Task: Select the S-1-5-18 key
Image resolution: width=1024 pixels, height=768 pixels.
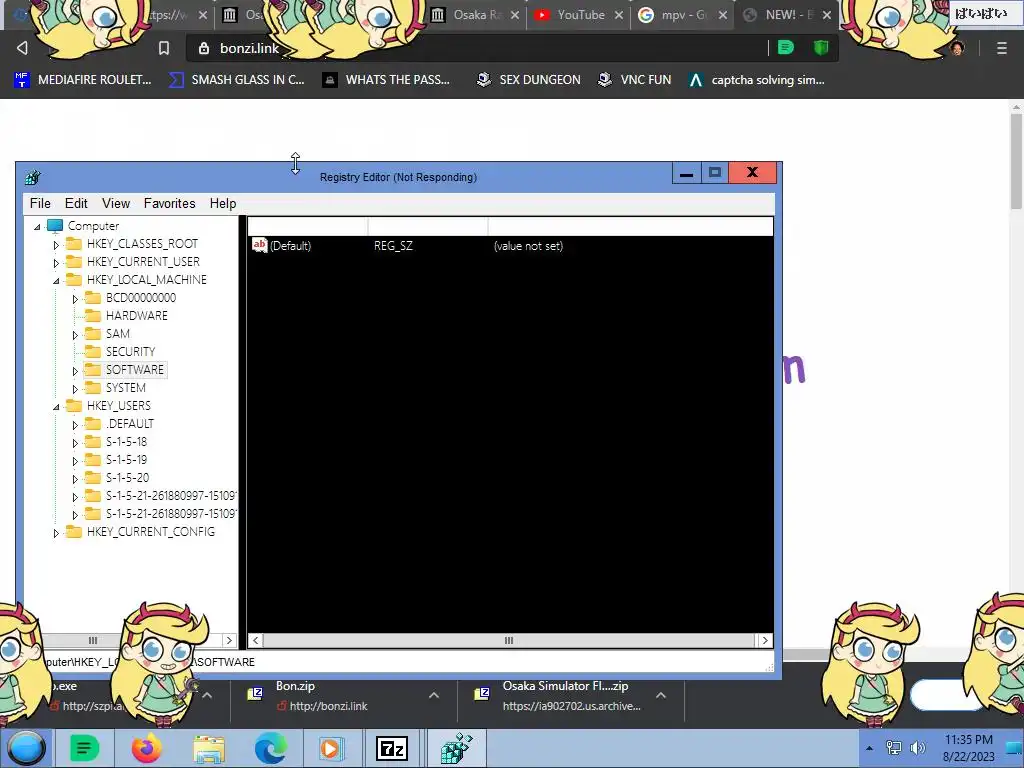Action: 127,441
